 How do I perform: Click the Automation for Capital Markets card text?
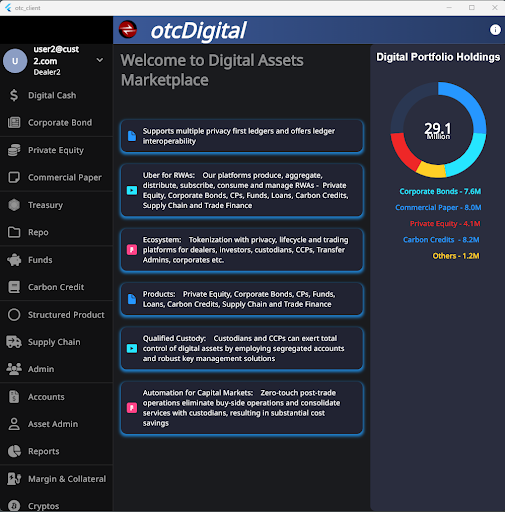(x=242, y=408)
